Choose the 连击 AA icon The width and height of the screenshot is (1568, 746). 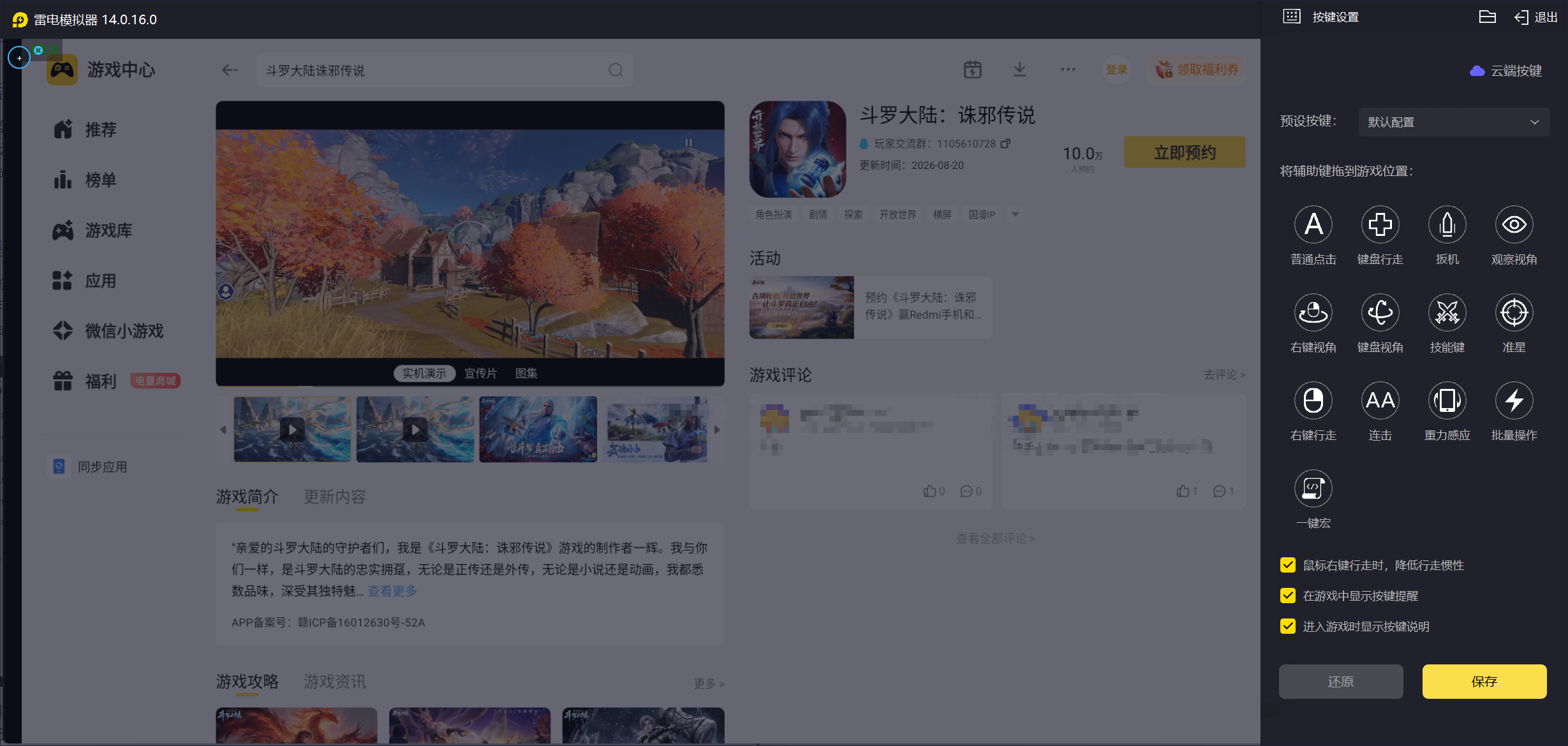point(1380,400)
